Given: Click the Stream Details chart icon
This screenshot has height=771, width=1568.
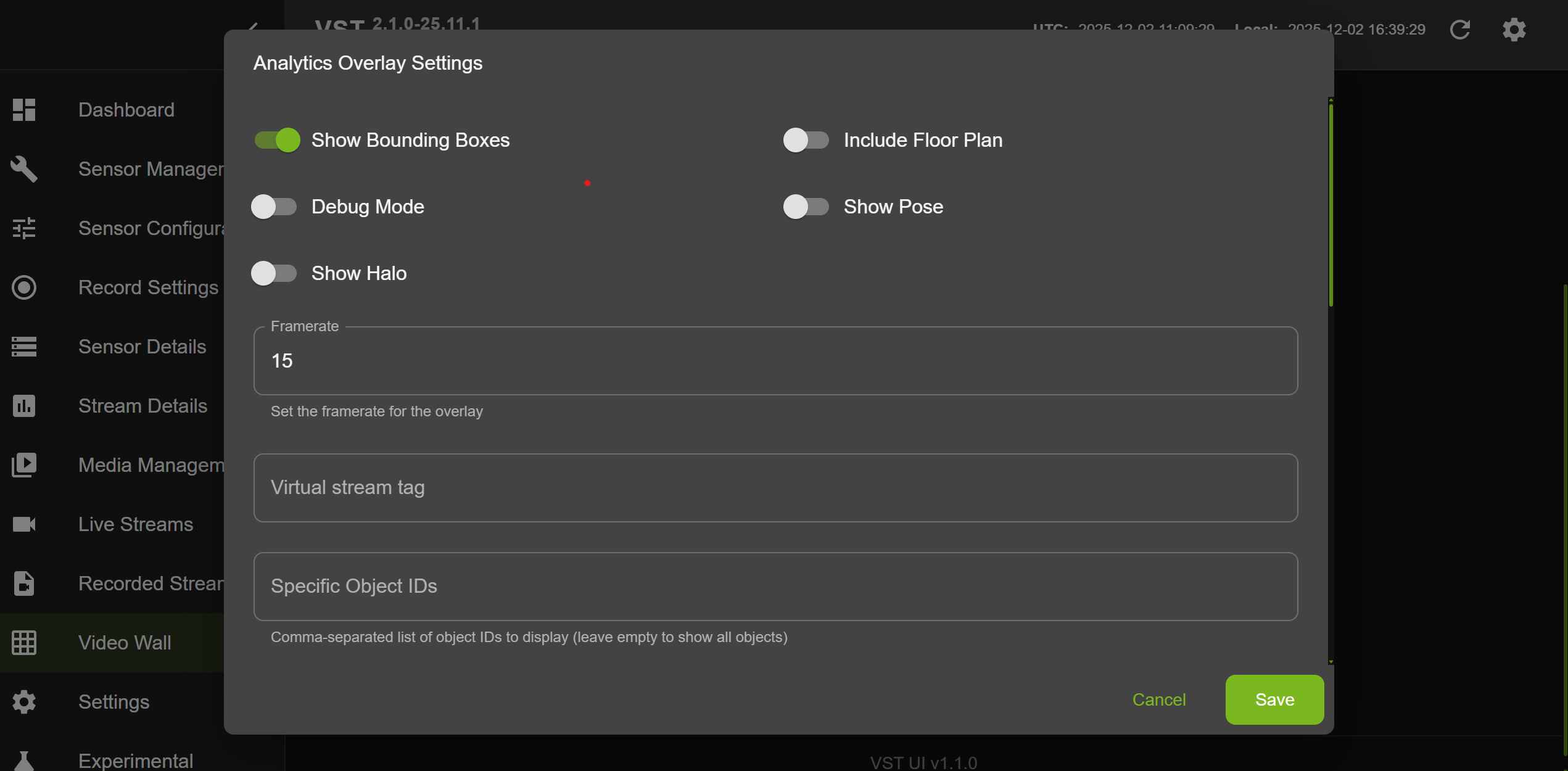Looking at the screenshot, I should (x=24, y=406).
